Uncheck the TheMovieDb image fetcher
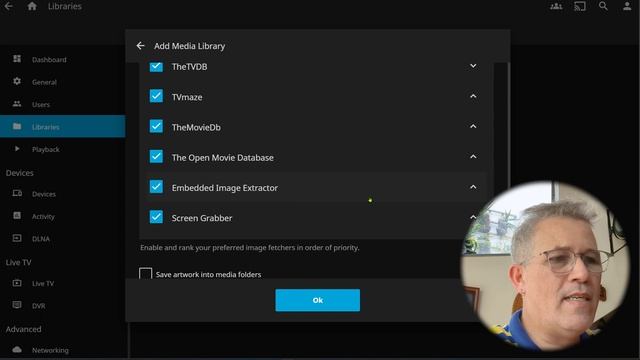Viewport: 640px width, 360px height. 156,127
